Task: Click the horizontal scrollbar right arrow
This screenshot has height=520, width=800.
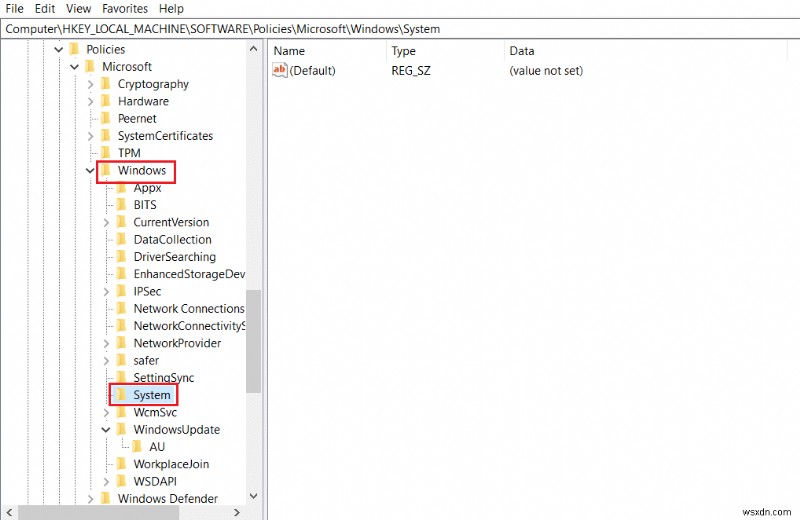Action: 237,512
